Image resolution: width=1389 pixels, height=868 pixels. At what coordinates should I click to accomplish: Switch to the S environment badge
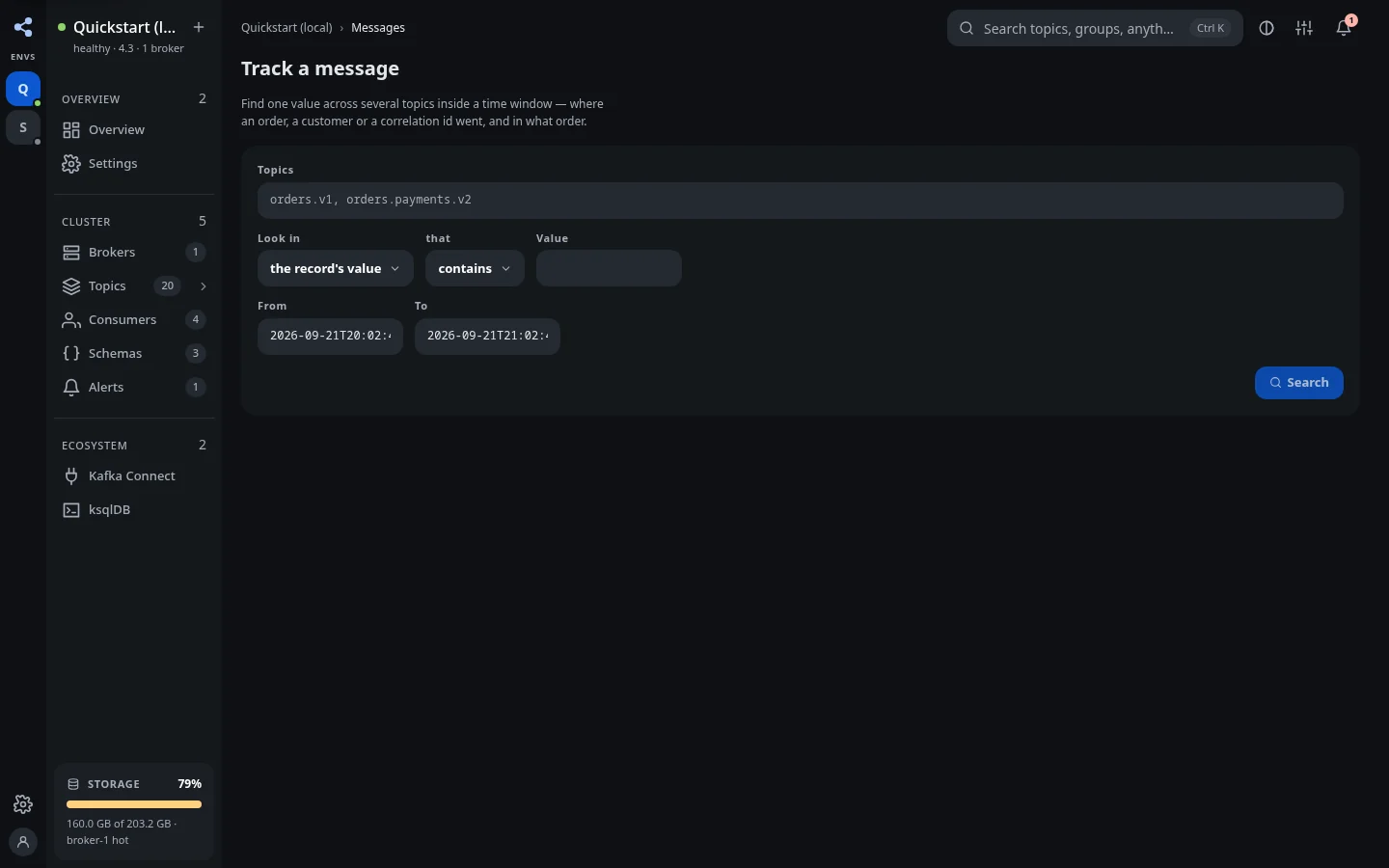coord(23,127)
